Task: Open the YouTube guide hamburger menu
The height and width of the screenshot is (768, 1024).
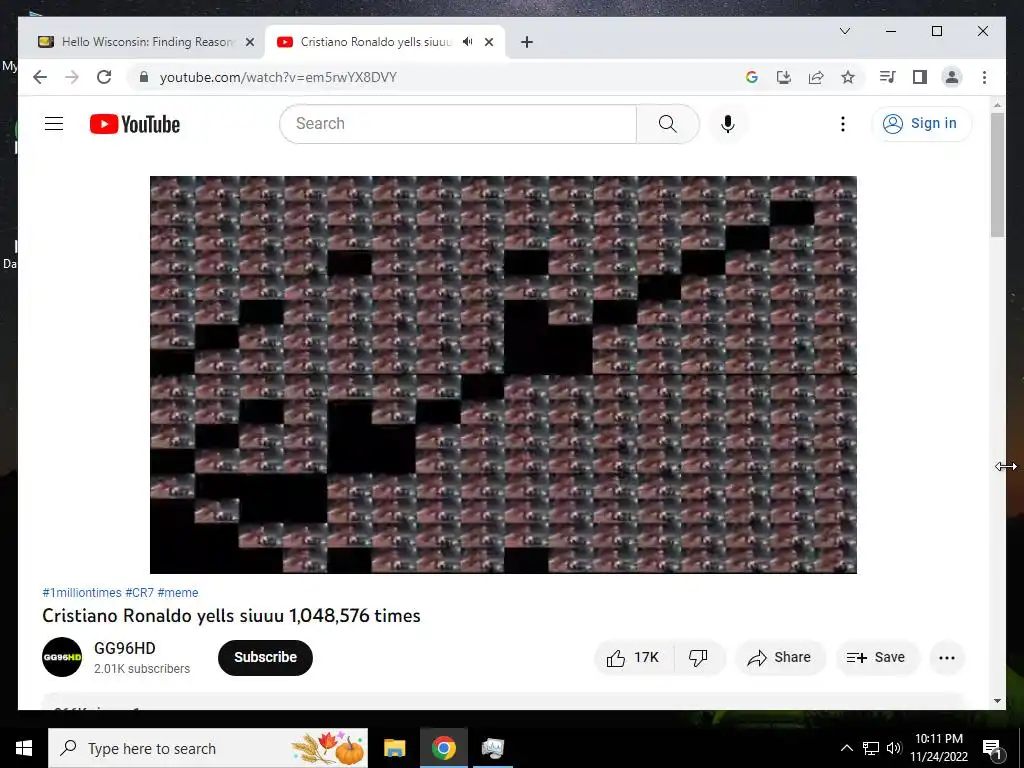Action: [x=54, y=123]
